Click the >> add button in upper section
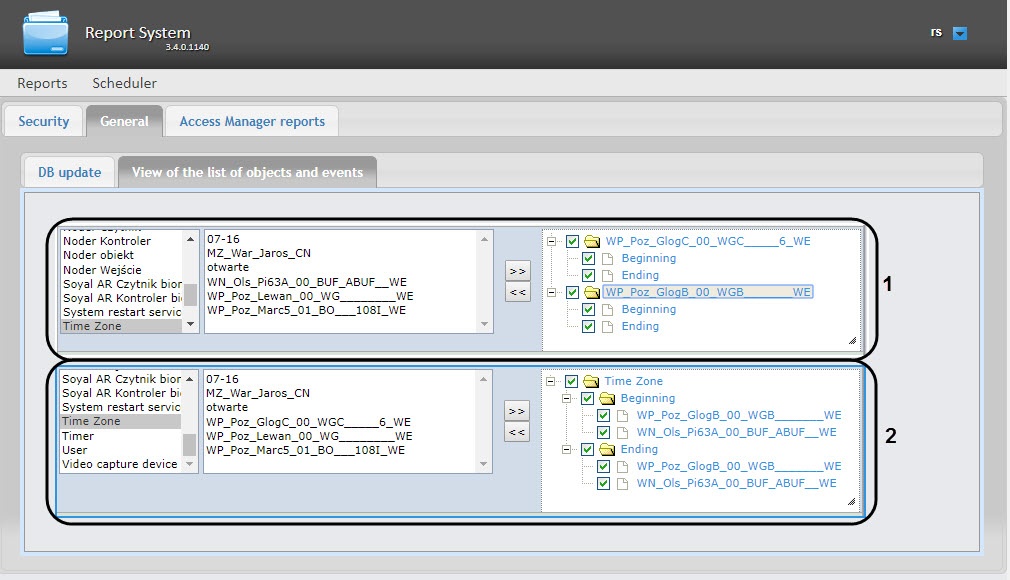The image size is (1010, 580). coord(517,271)
